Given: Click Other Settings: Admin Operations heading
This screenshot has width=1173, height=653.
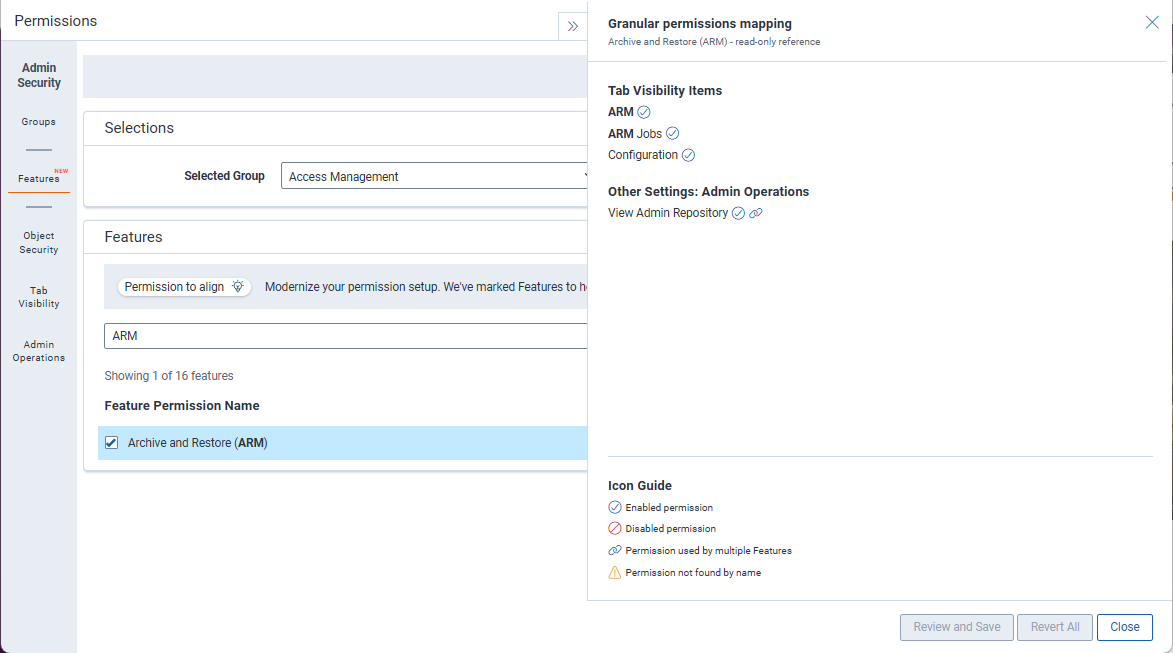Looking at the screenshot, I should (x=708, y=191).
